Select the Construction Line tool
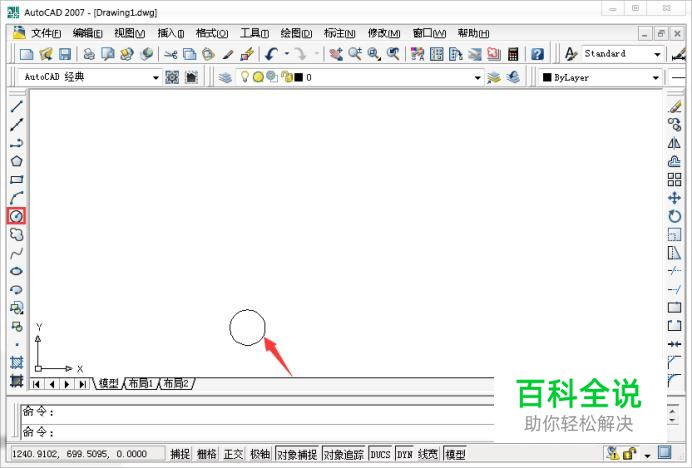Screen dimensions: 692x468 pyautogui.click(x=16, y=125)
